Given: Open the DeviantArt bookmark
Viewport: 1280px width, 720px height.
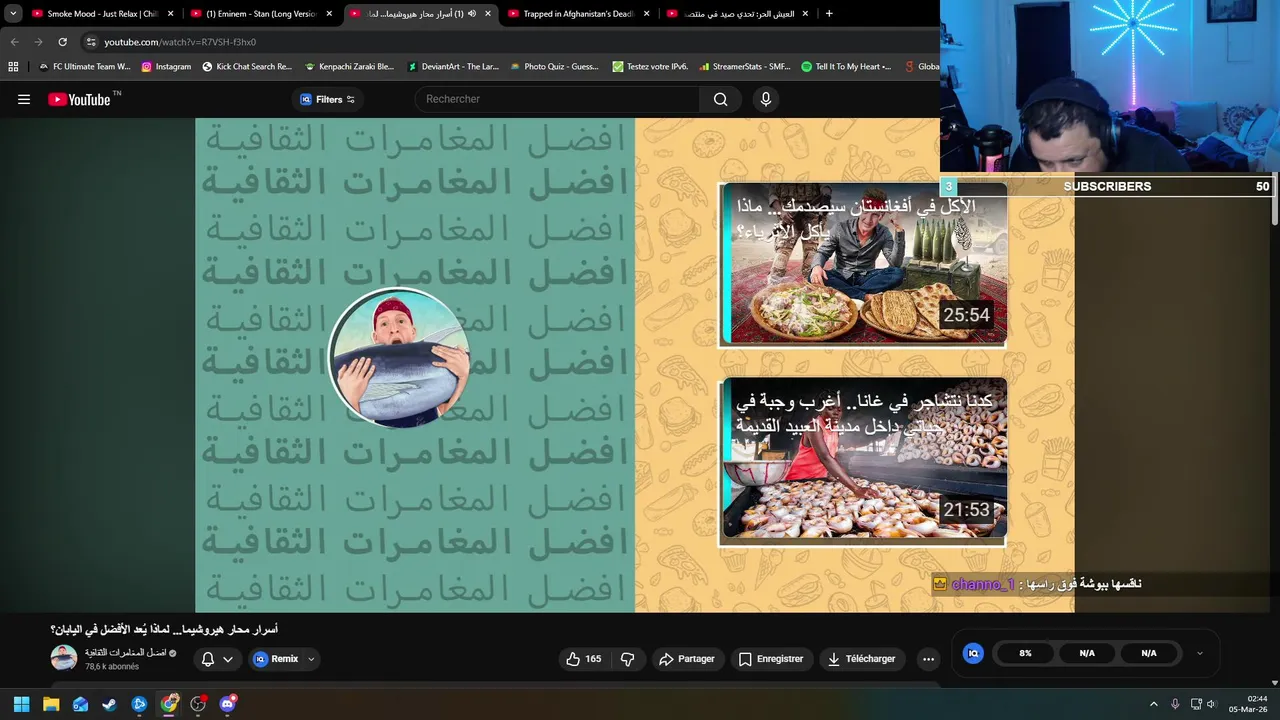Looking at the screenshot, I should pos(453,67).
